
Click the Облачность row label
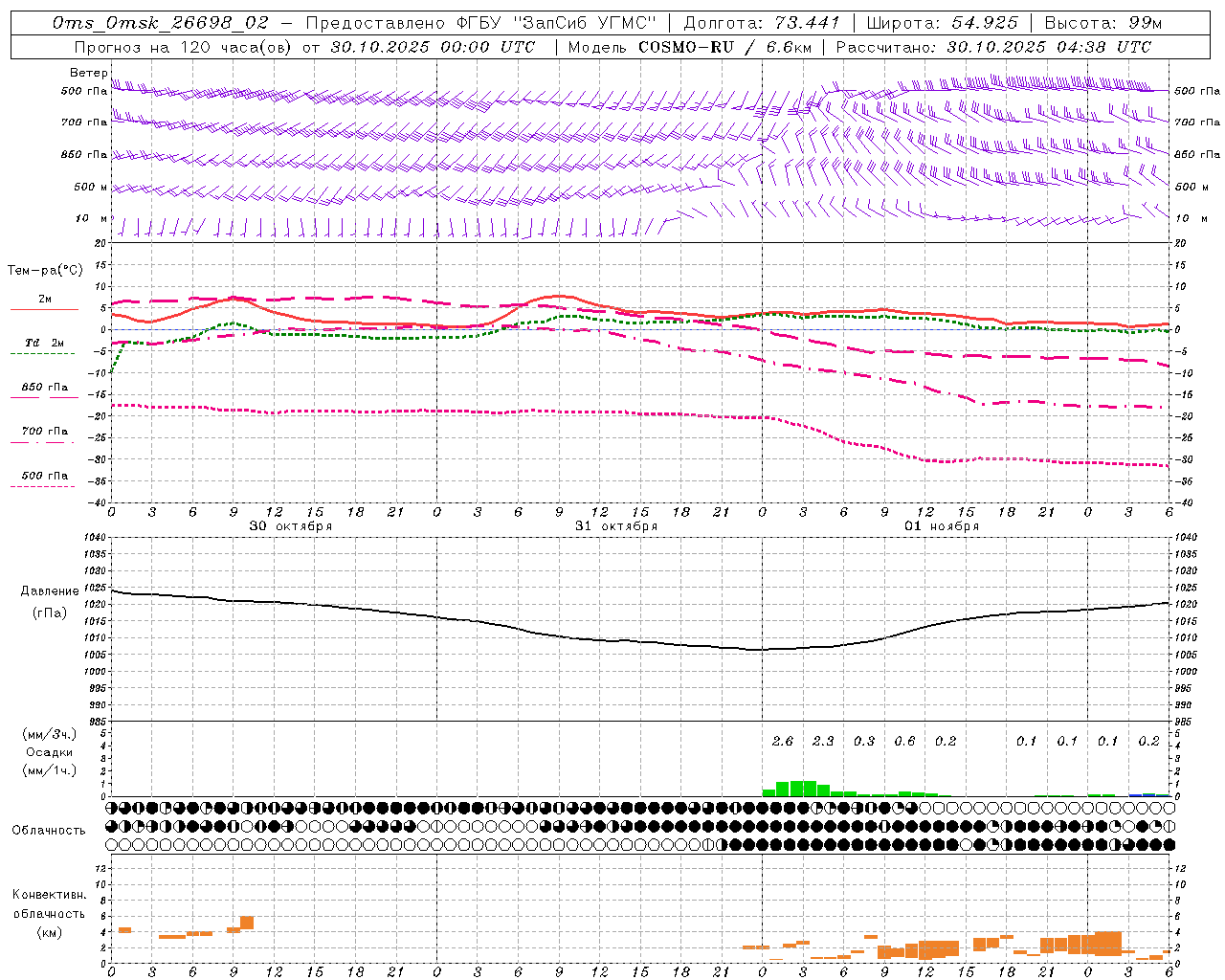coord(49,831)
